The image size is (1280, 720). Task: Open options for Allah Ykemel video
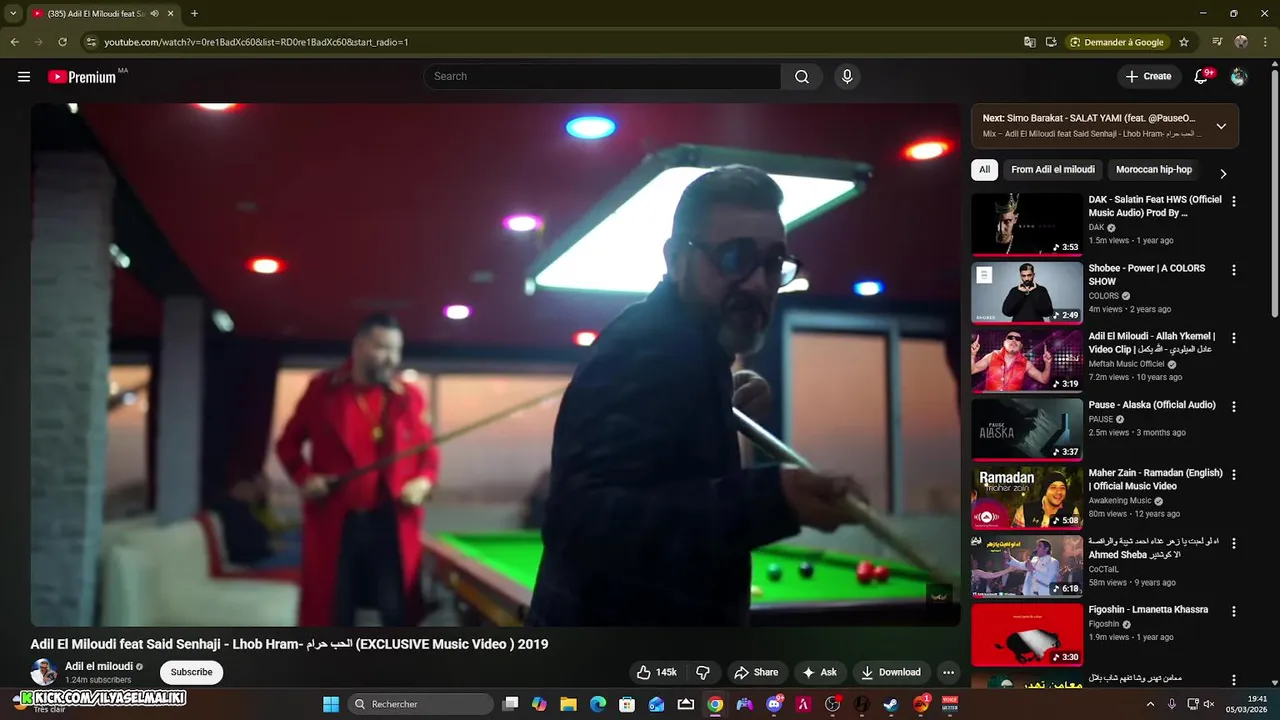1233,338
